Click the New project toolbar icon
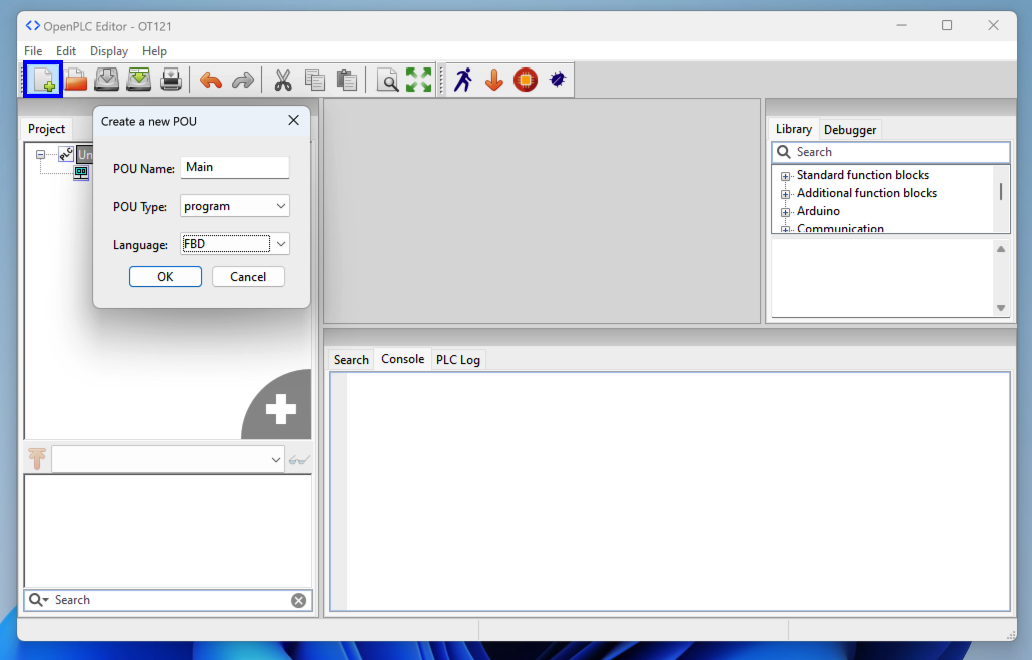1032x660 pixels. point(43,80)
